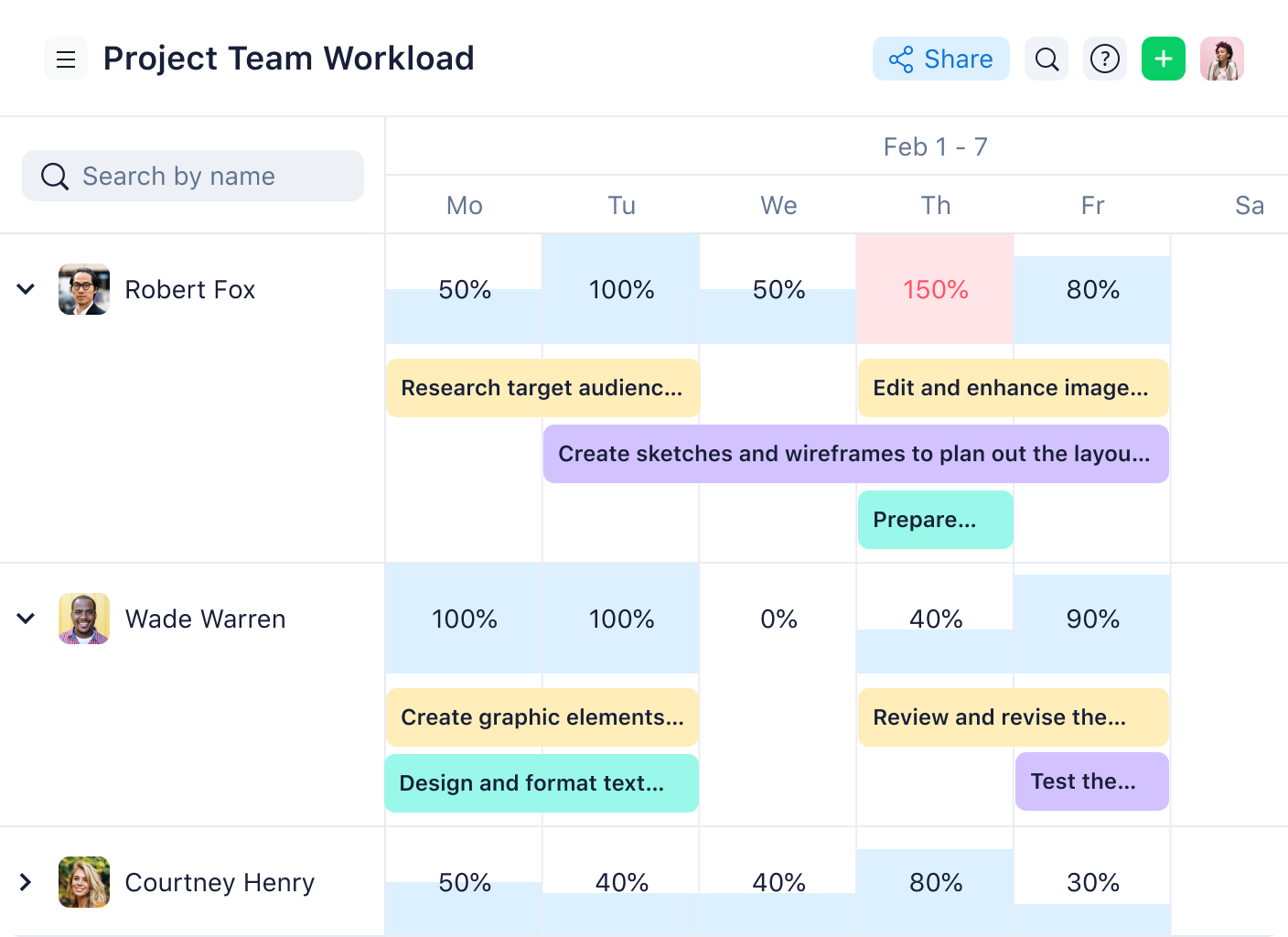Collapse Wade Warren's task row

pyautogui.click(x=26, y=619)
